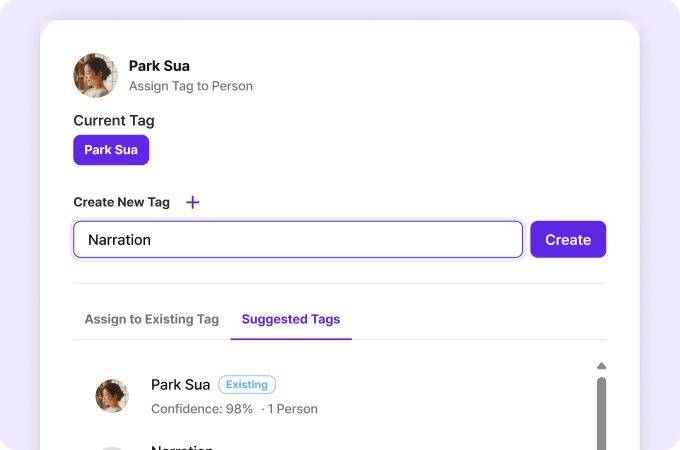Screen dimensions: 680x450
Task: Select the Narration suggestion at list bottom
Action: (x=183, y=447)
